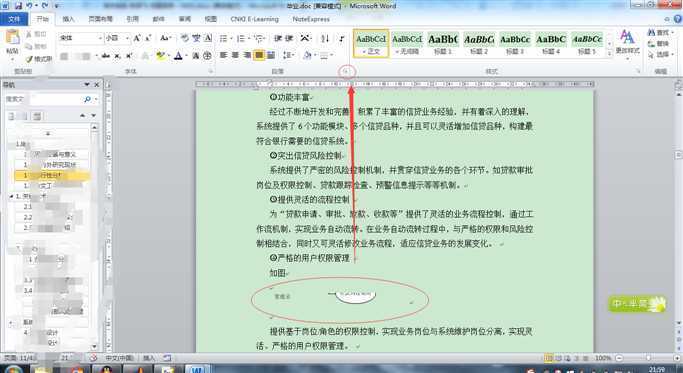Image resolution: width=683 pixels, height=373 pixels.
Task: Switch to the Insert (插入) tab
Action: point(68,19)
